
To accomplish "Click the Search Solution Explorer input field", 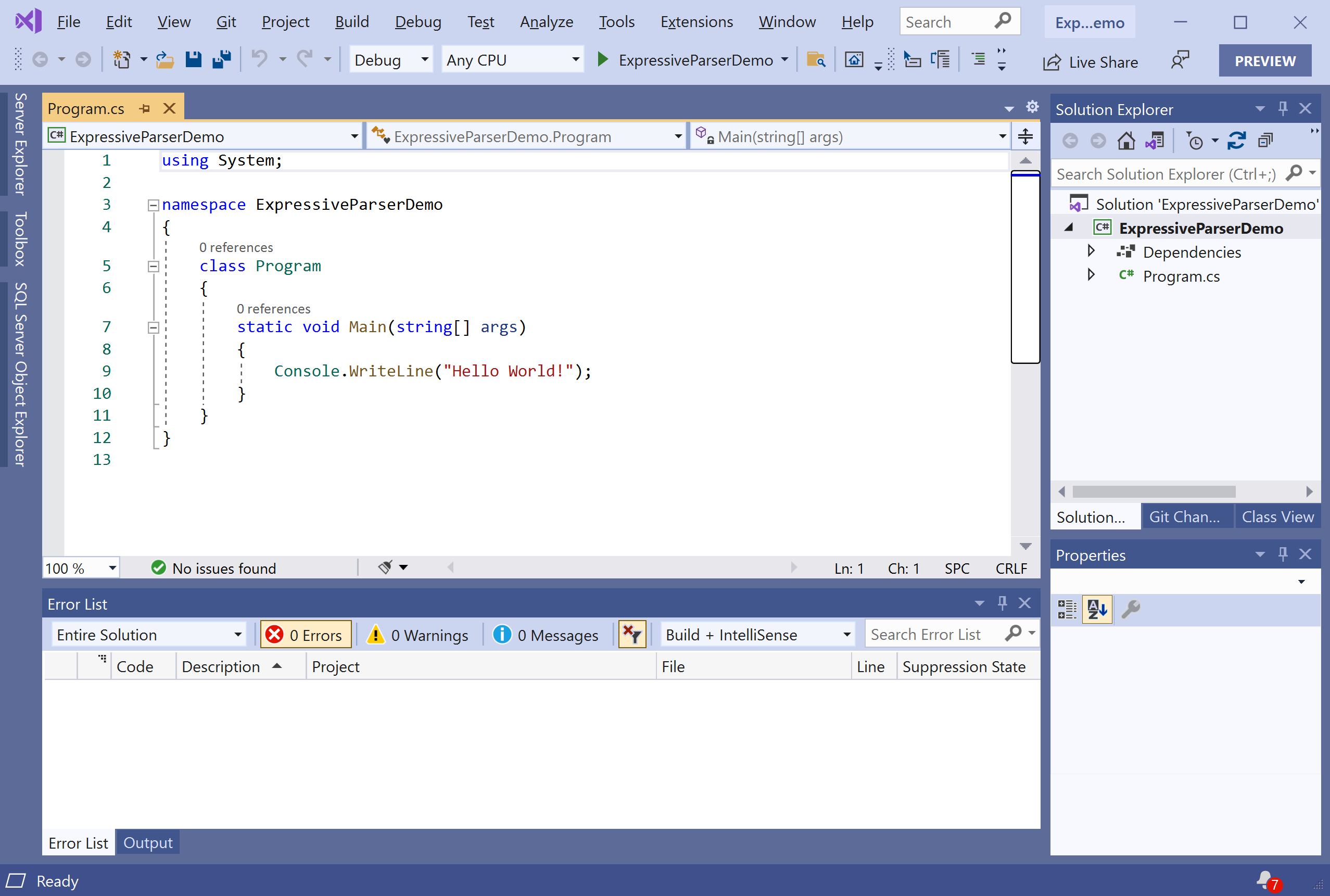I will 1166,174.
